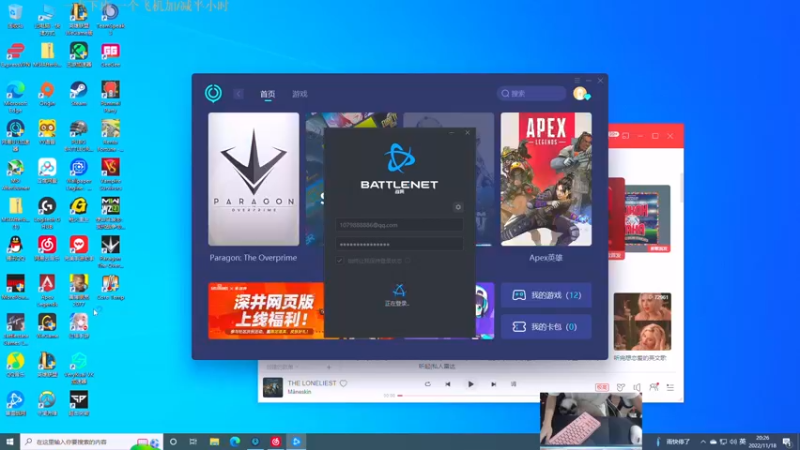Switch to the 首页 tab
Image resolution: width=800 pixels, height=450 pixels.
tap(267, 94)
